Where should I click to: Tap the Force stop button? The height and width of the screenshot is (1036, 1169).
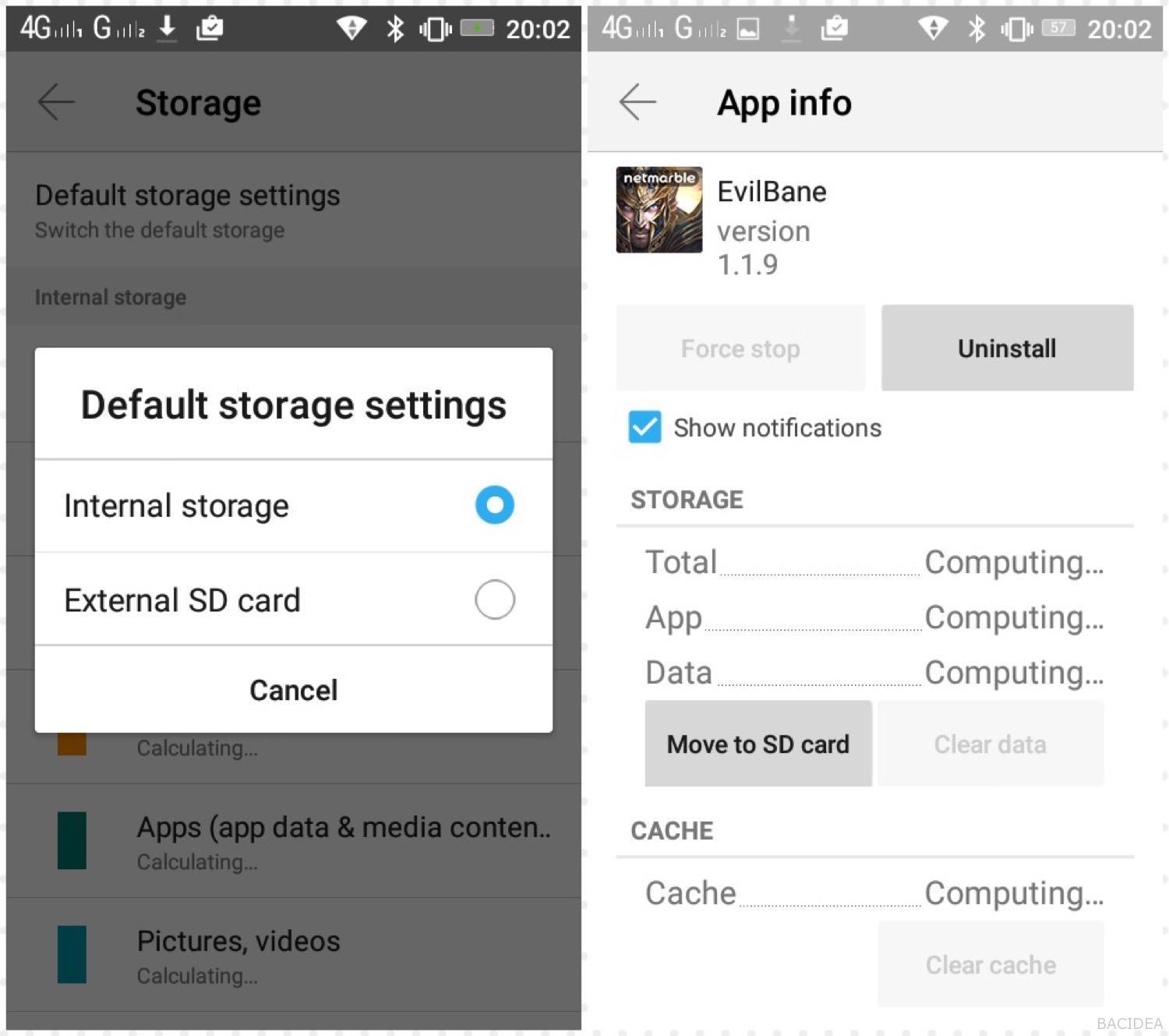point(740,348)
